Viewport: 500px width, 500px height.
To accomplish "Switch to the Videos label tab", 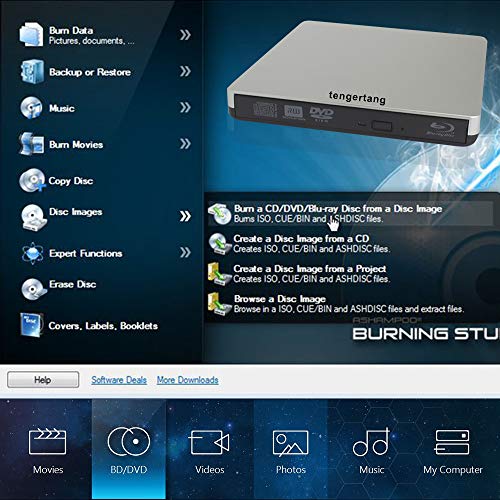I will pos(210,470).
